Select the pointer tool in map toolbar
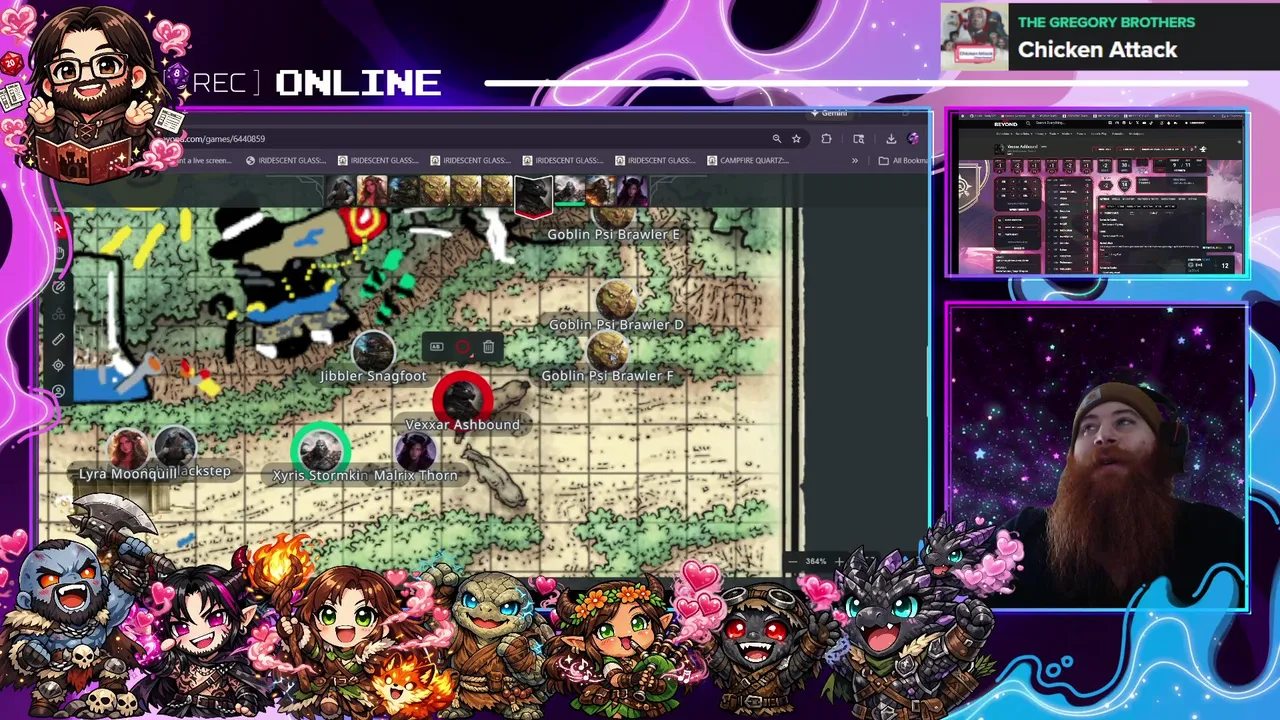 point(58,228)
